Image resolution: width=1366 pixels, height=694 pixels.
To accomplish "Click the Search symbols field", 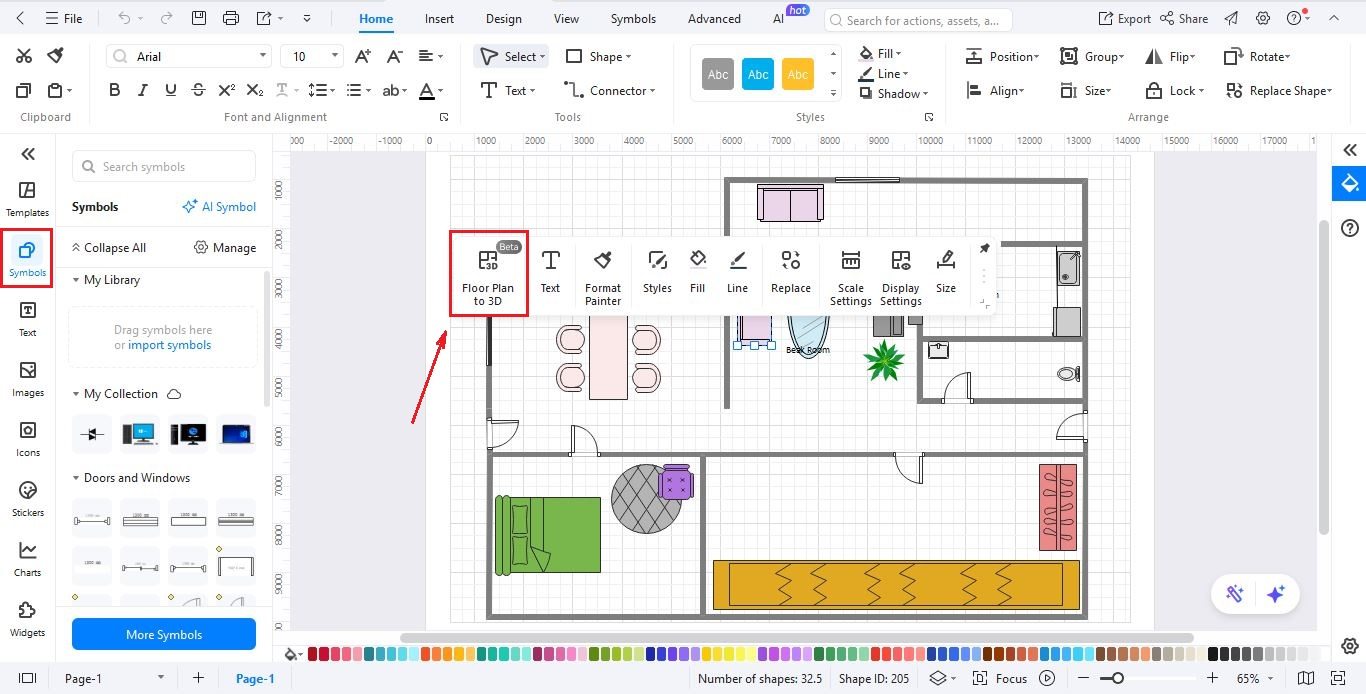I will 164,166.
